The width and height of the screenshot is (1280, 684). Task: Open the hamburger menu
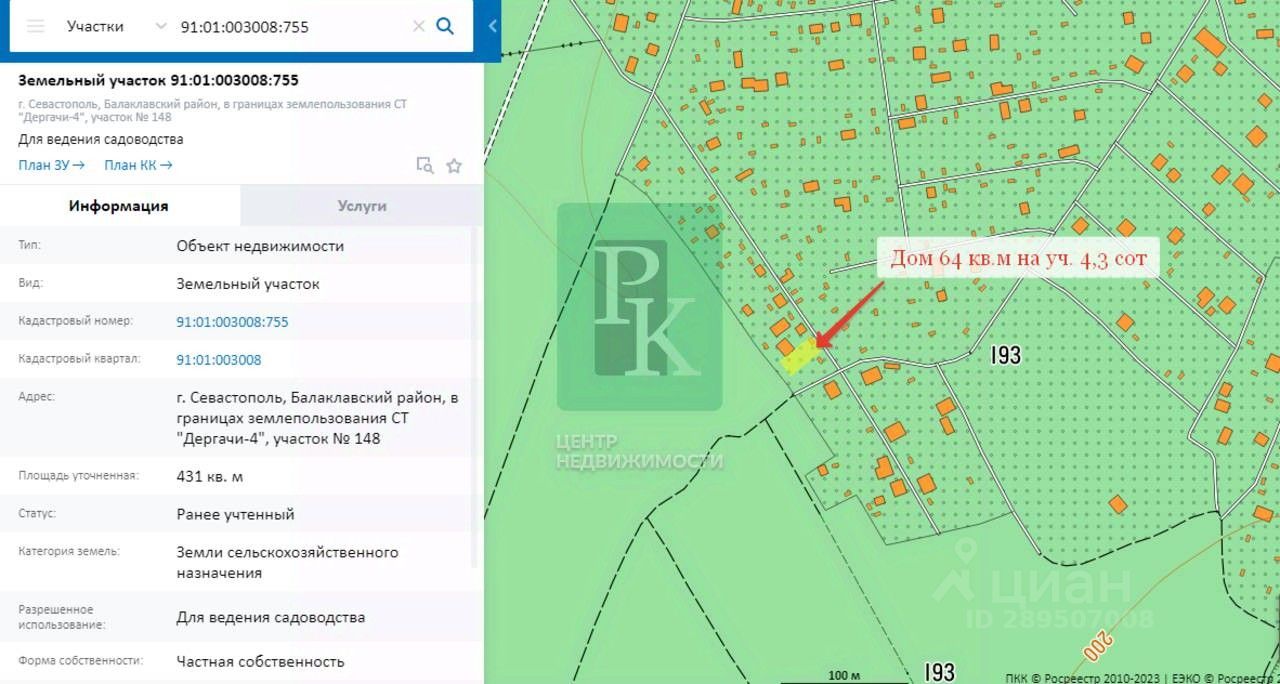36,27
